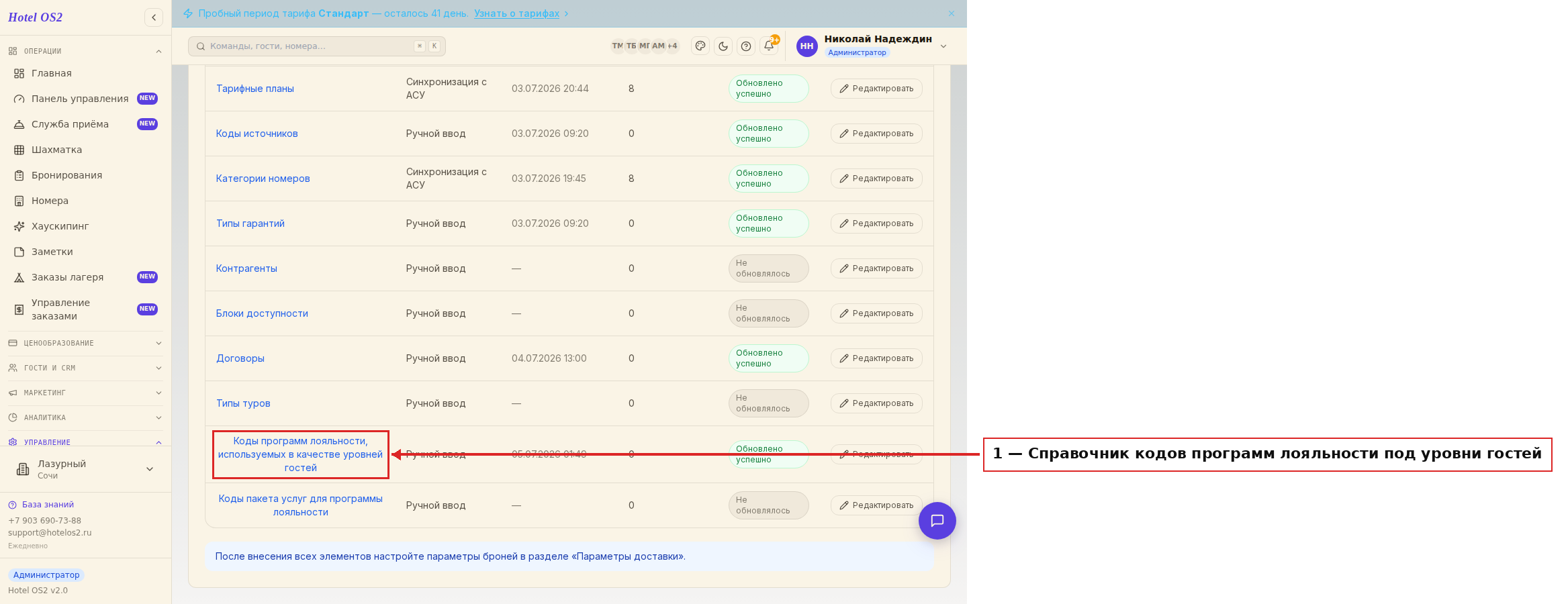The image size is (1568, 604).
Task: Dismiss the trial period banner
Action: 952,13
